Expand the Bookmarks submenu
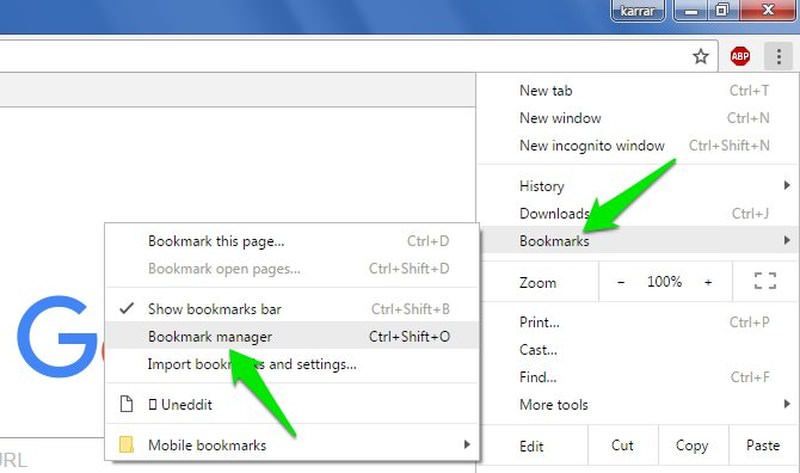This screenshot has height=473, width=800. tap(639, 240)
